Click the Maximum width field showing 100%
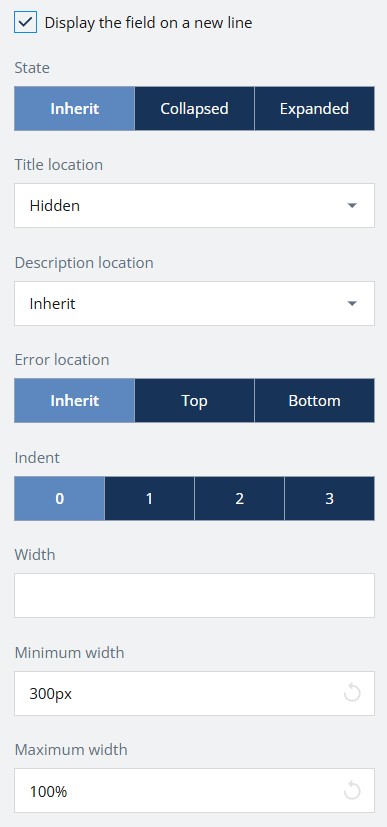The height and width of the screenshot is (827, 387). 195,791
